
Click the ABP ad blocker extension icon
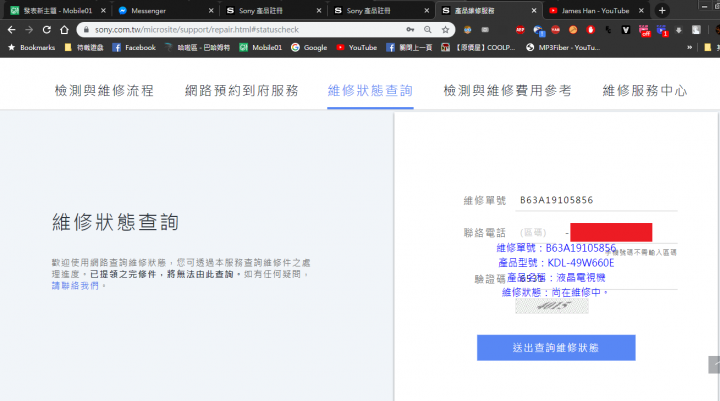pyautogui.click(x=520, y=30)
